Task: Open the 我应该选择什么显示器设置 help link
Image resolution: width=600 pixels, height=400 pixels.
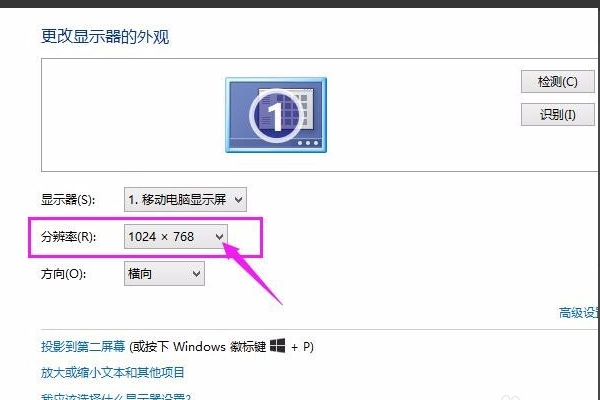Action: point(116,396)
